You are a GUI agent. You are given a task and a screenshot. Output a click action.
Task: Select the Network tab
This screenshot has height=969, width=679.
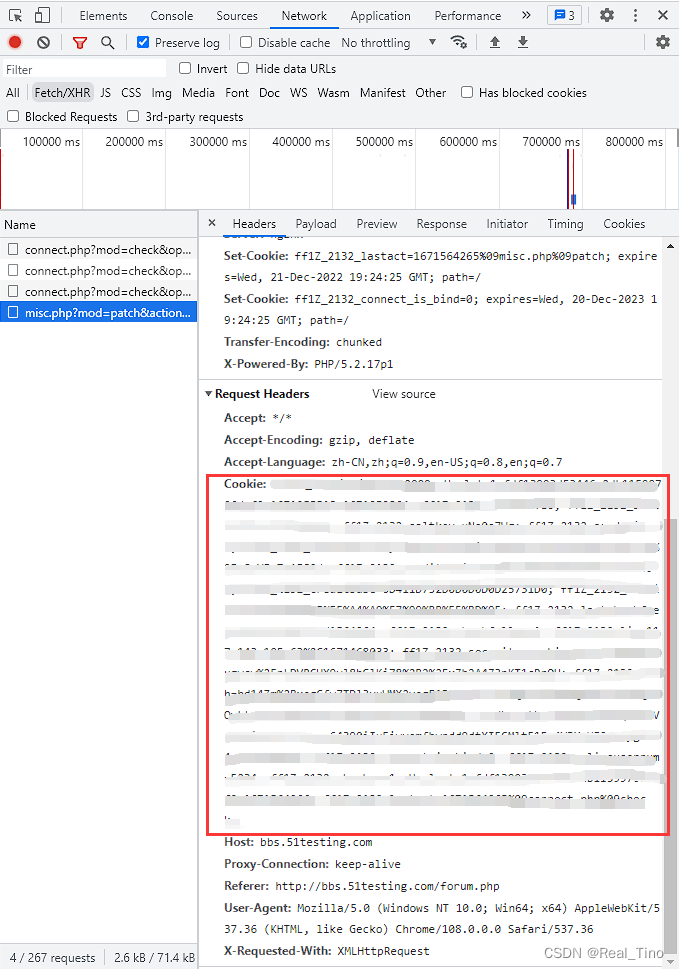304,15
